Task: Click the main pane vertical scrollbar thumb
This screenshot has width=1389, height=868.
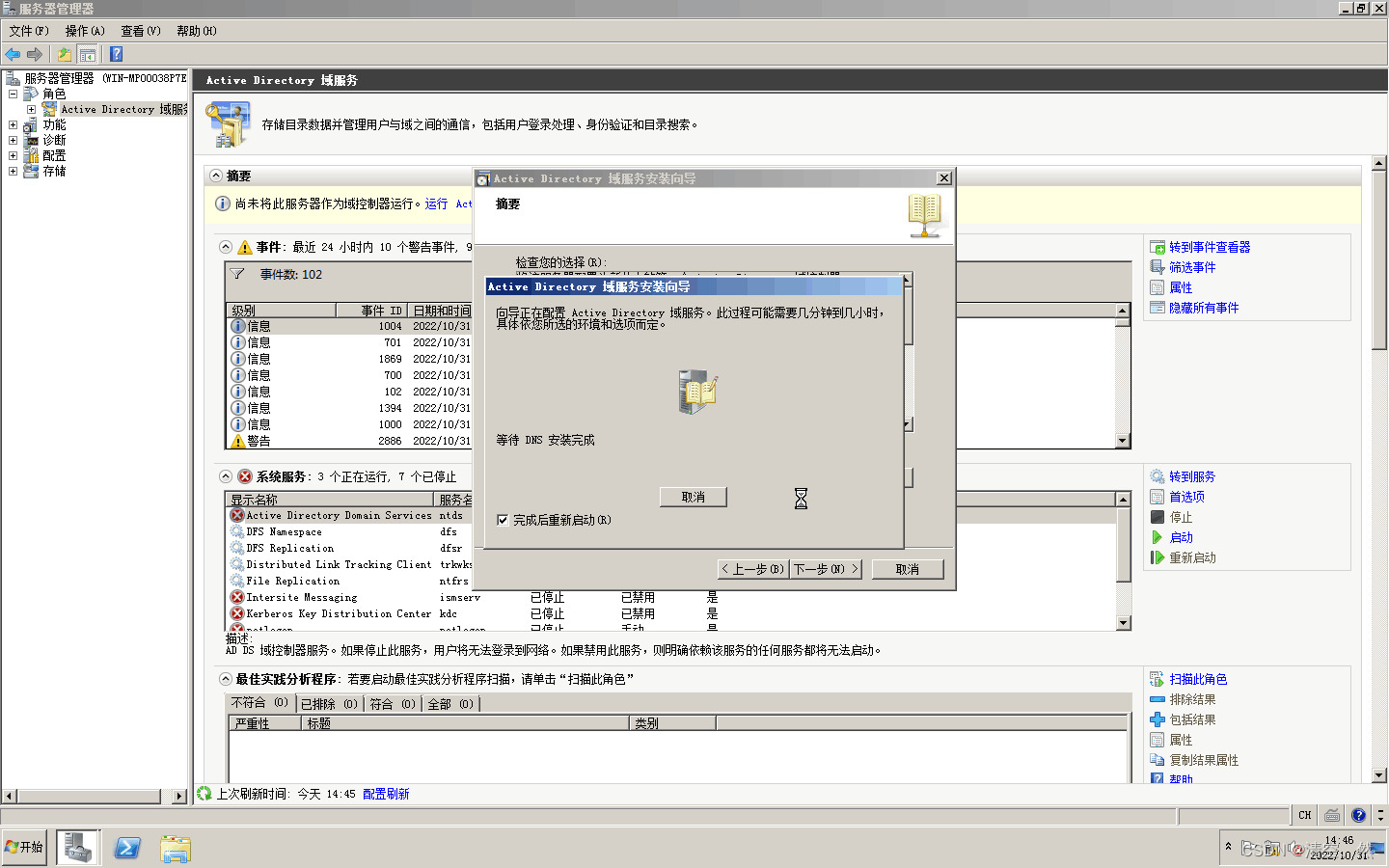Action: (1379, 260)
